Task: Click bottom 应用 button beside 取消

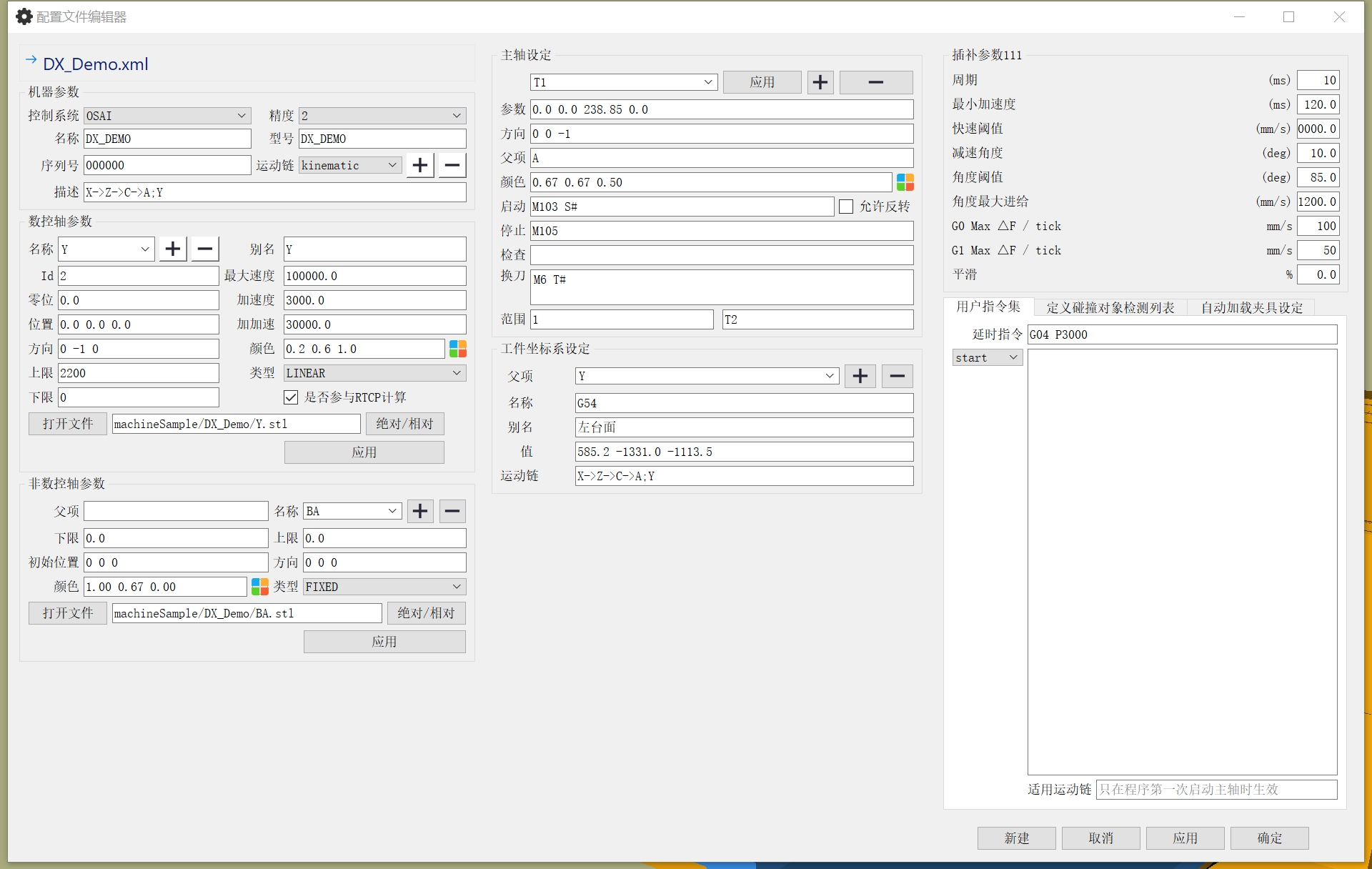Action: click(x=1185, y=838)
